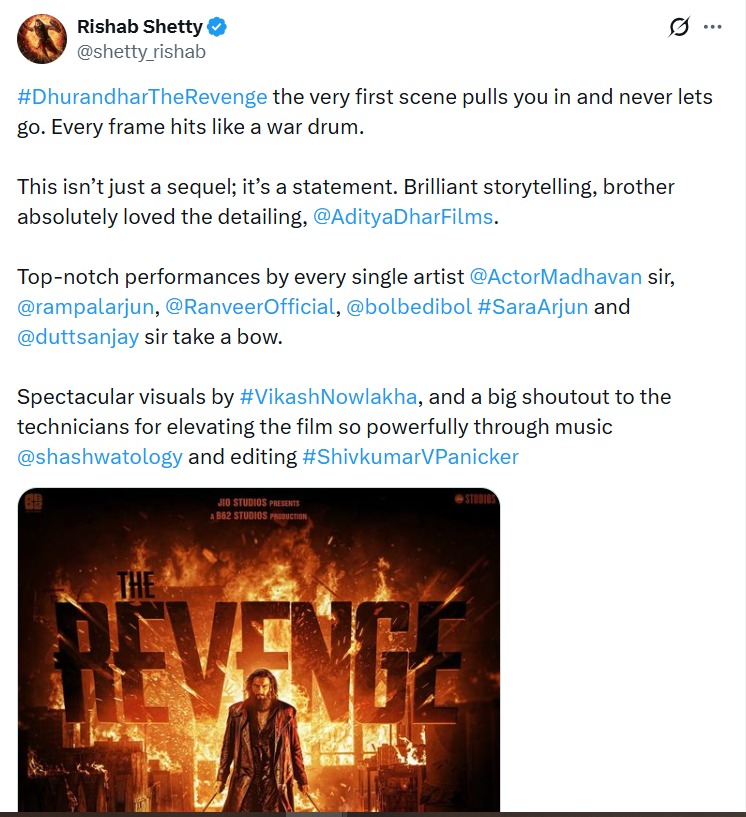Visit the @shashwatology profile mention
746x817 pixels.
click(100, 456)
